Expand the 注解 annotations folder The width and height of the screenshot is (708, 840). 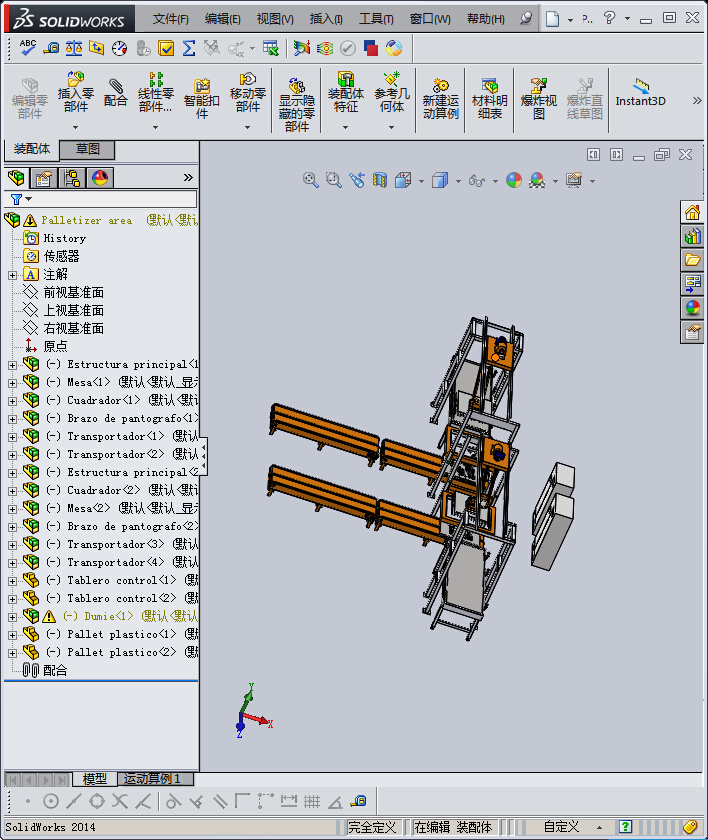[12, 275]
